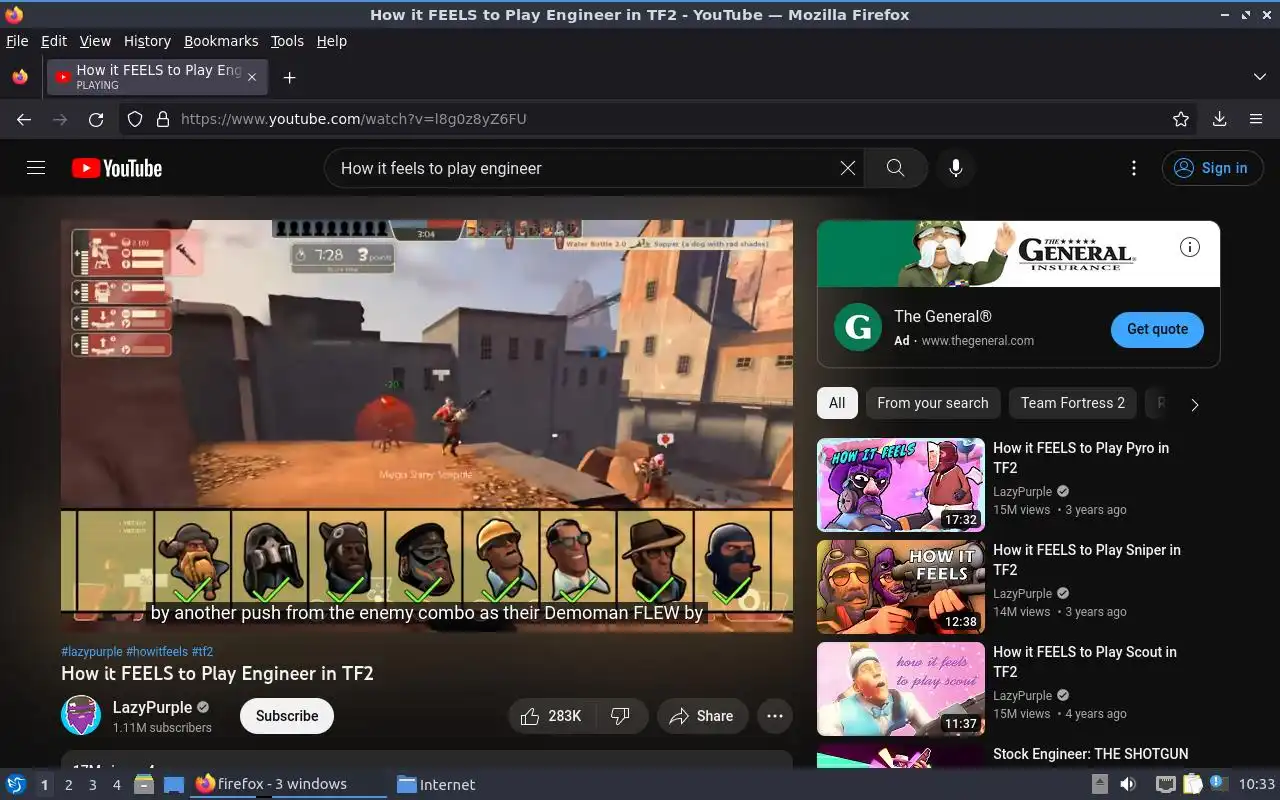Bookmark this page with star
This screenshot has height=800, width=1280.
(1181, 119)
